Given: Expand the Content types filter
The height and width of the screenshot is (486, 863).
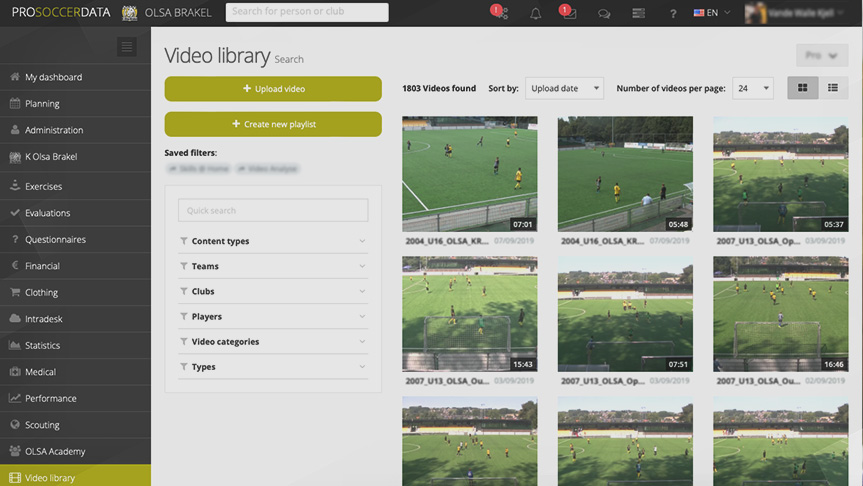Looking at the screenshot, I should coord(273,241).
